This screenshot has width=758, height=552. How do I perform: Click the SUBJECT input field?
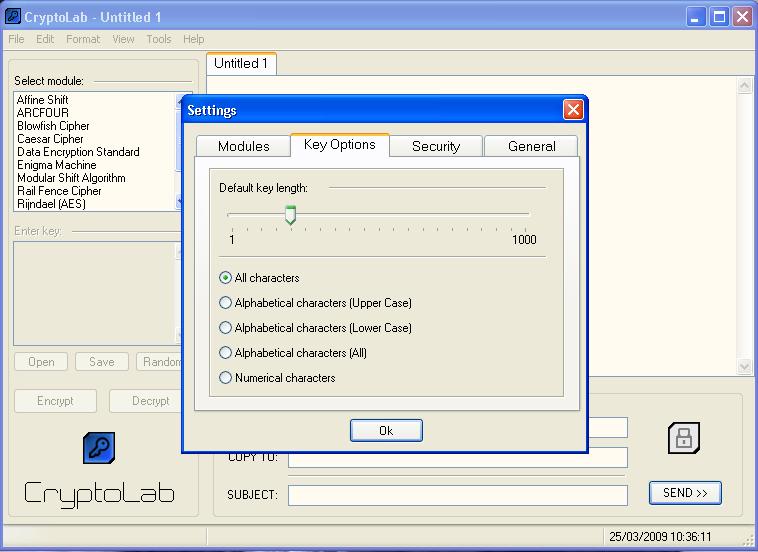point(458,495)
